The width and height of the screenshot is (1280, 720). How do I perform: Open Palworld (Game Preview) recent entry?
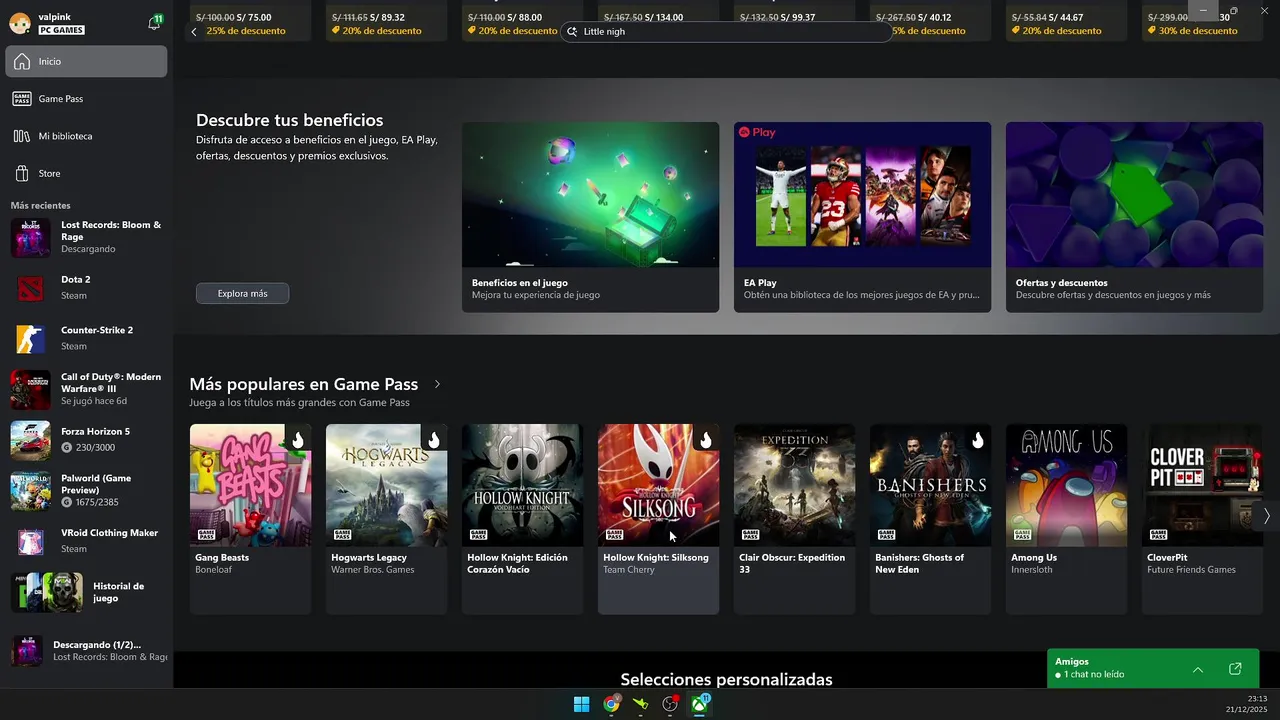tap(86, 490)
